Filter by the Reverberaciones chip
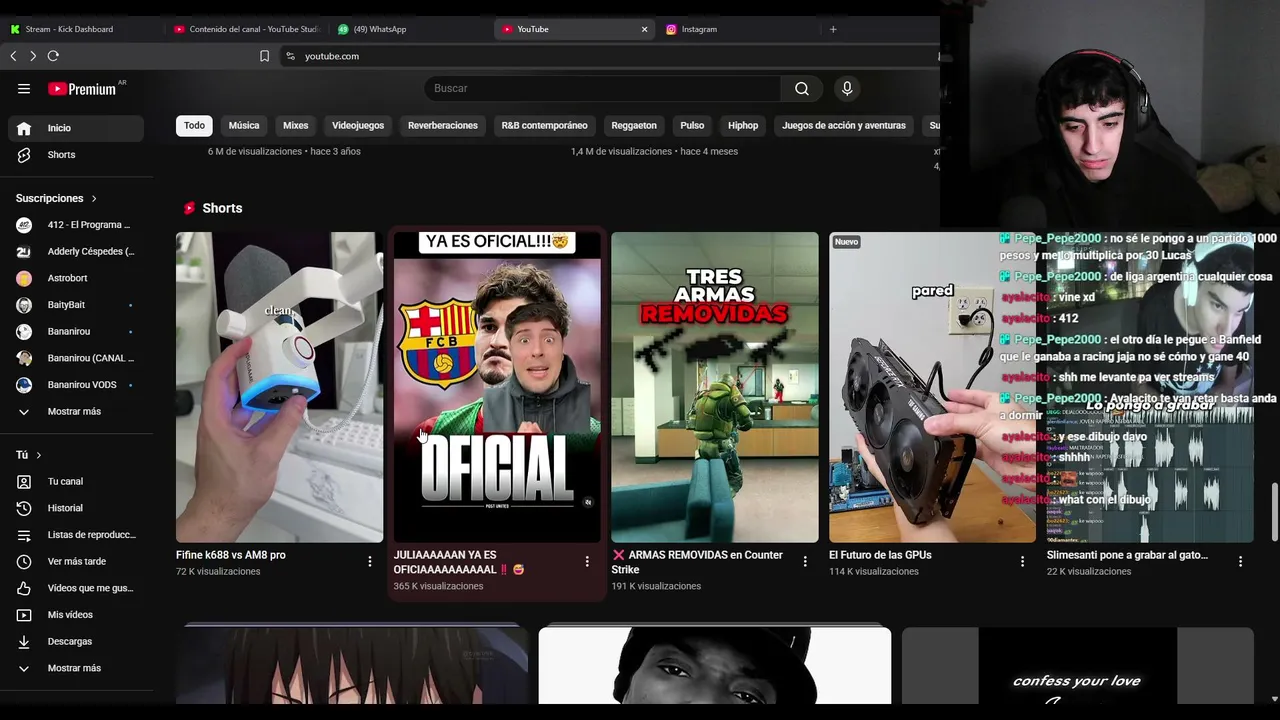1280x720 pixels. pyautogui.click(x=443, y=125)
